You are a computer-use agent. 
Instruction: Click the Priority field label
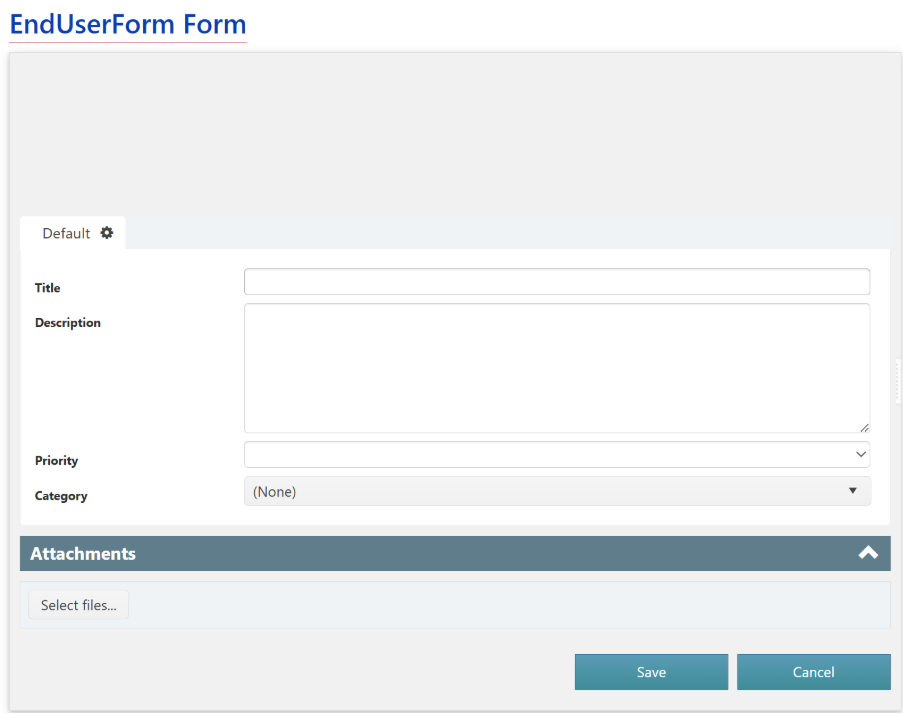[56, 461]
